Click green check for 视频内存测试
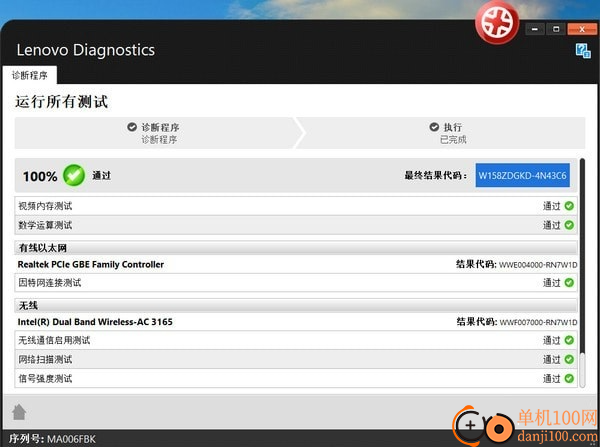This screenshot has height=447, width=601. pos(569,206)
